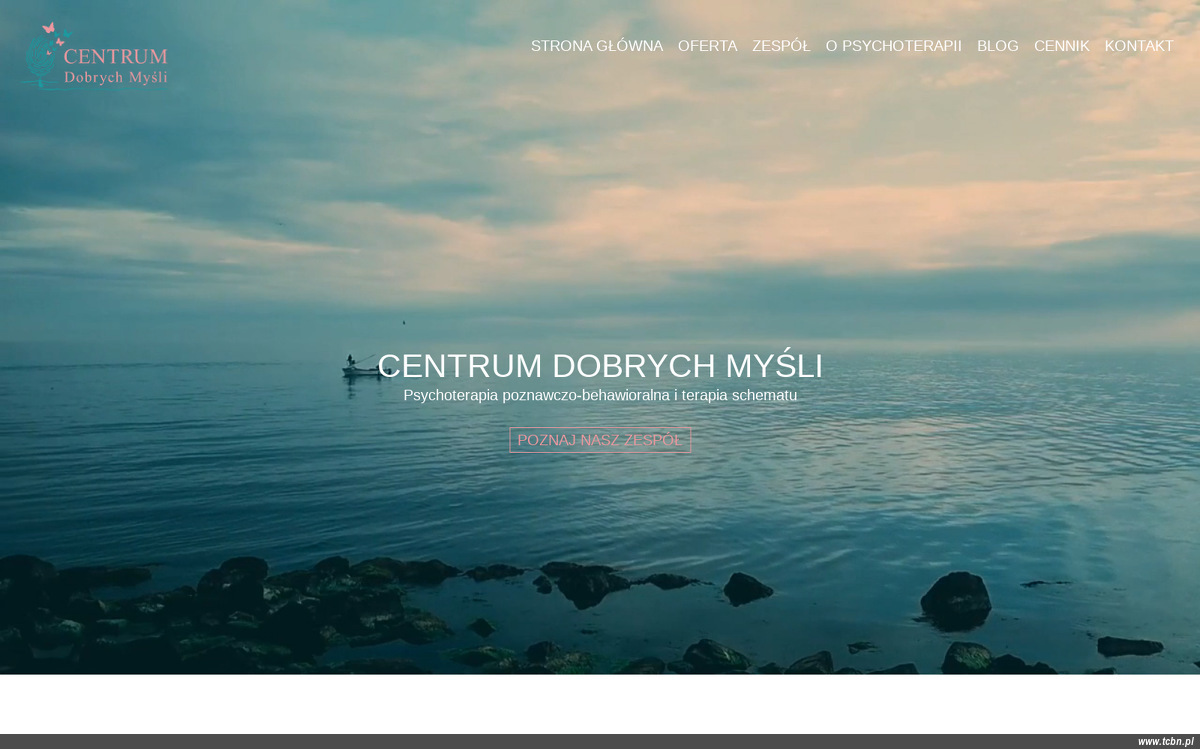Open the Cennik price list
The image size is (1200, 749).
[x=1061, y=46]
